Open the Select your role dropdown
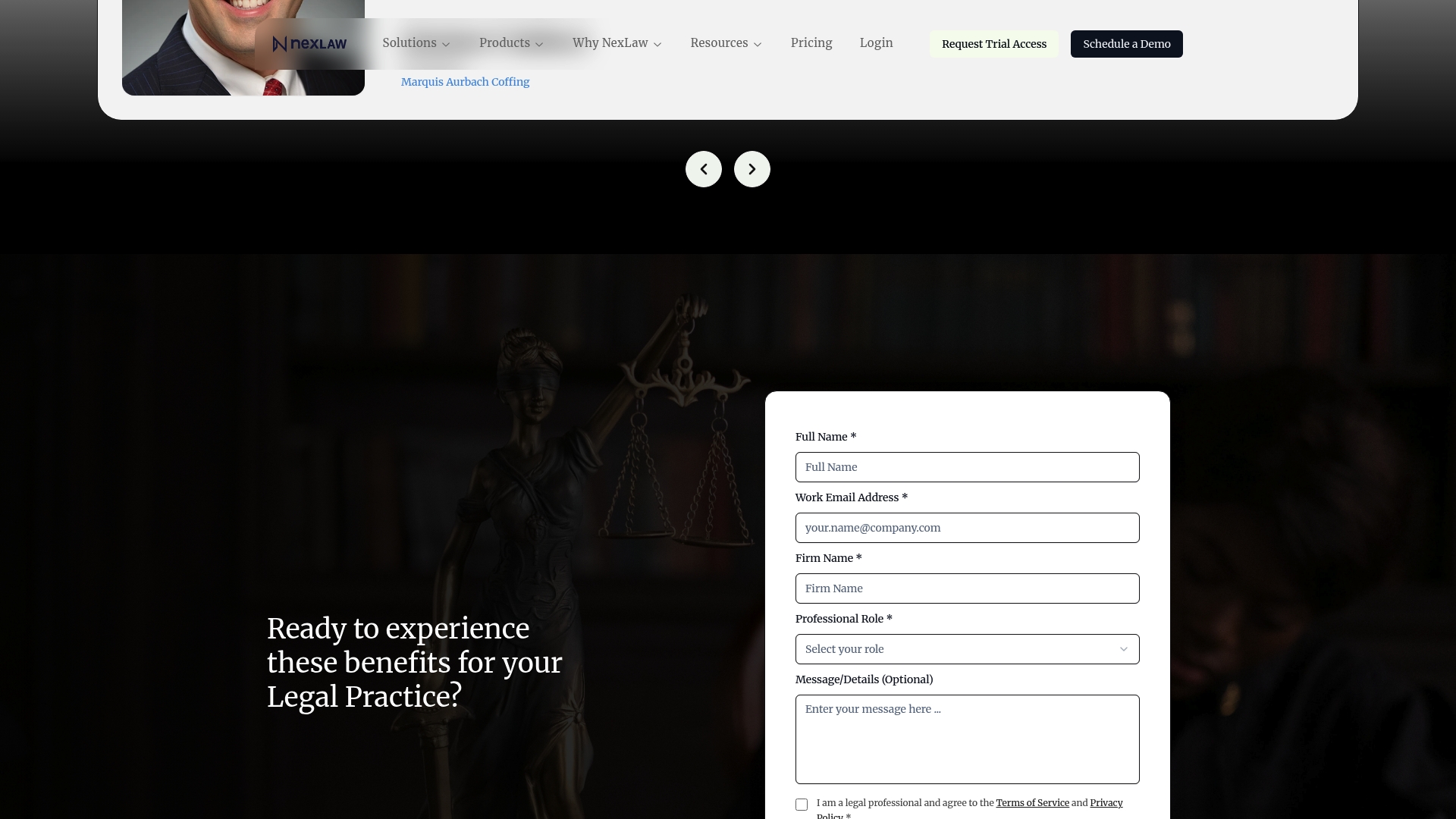1456x819 pixels. click(967, 649)
